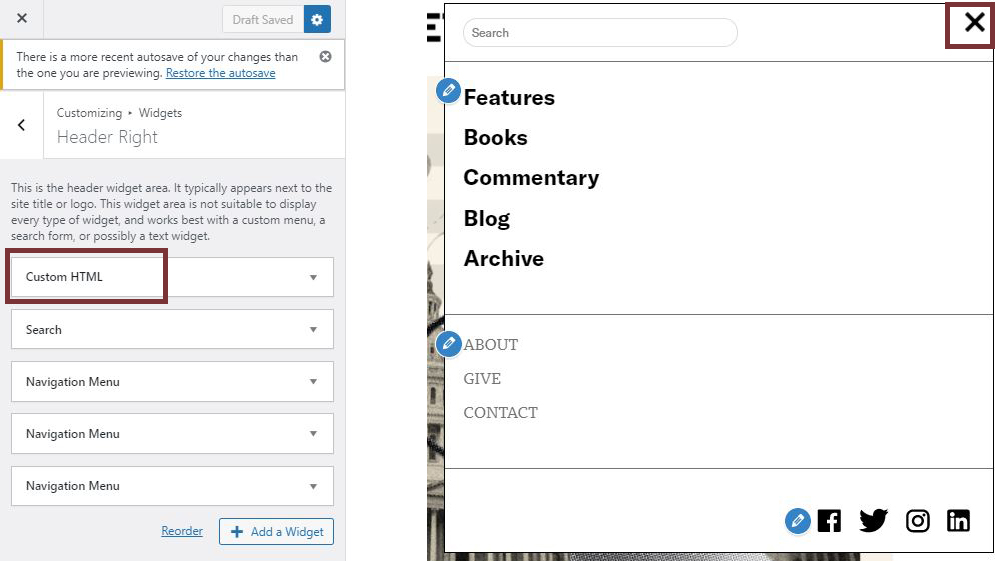Screen dimensions: 997x561
Task: Click the Restore the autosave link
Action: point(220,73)
